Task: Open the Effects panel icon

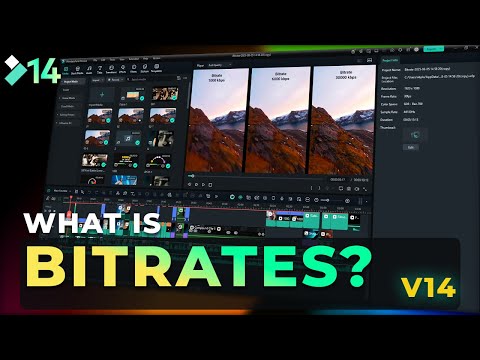Action: pyautogui.click(x=122, y=69)
